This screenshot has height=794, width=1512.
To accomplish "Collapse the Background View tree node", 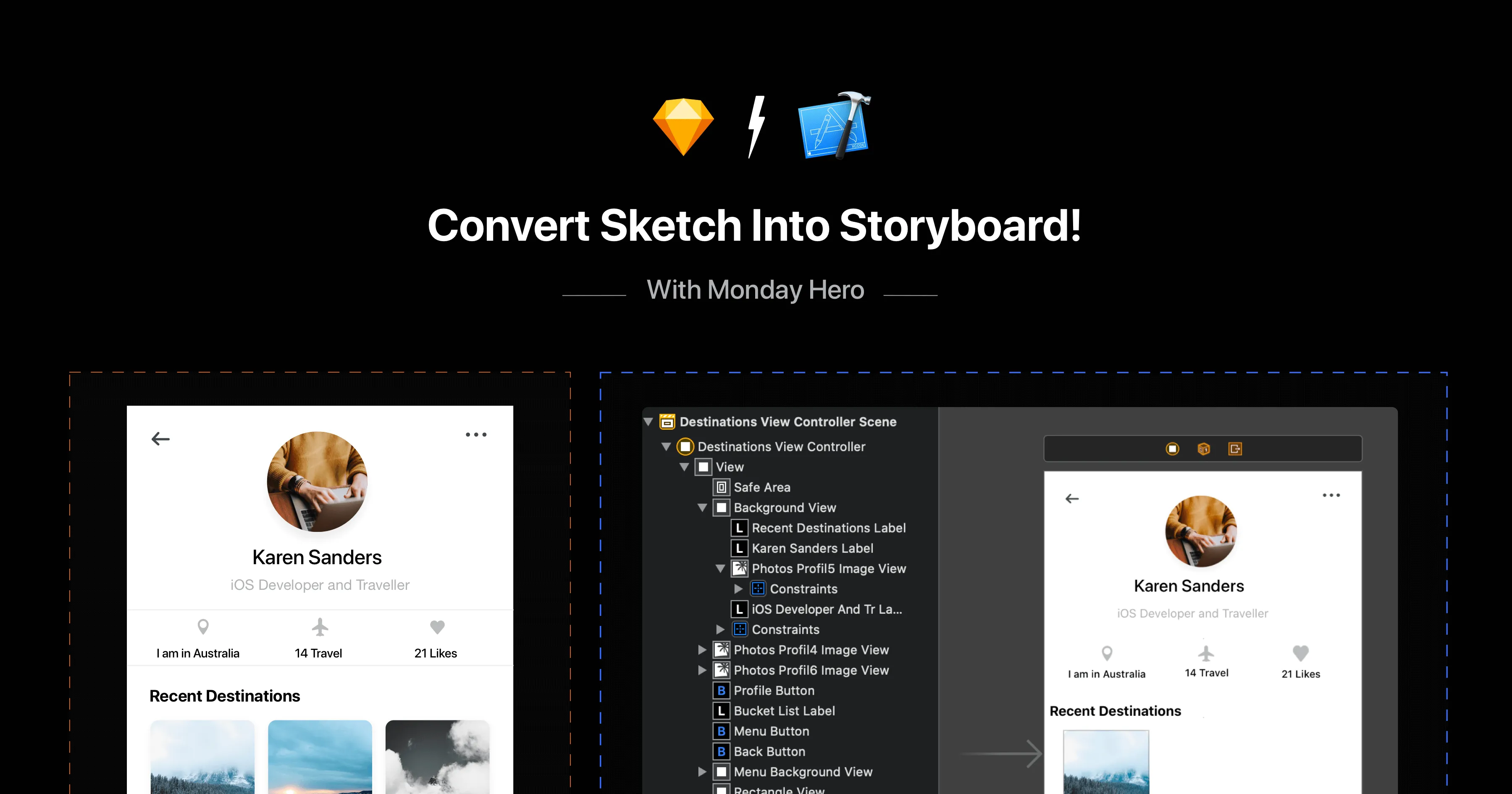I will [x=702, y=507].
